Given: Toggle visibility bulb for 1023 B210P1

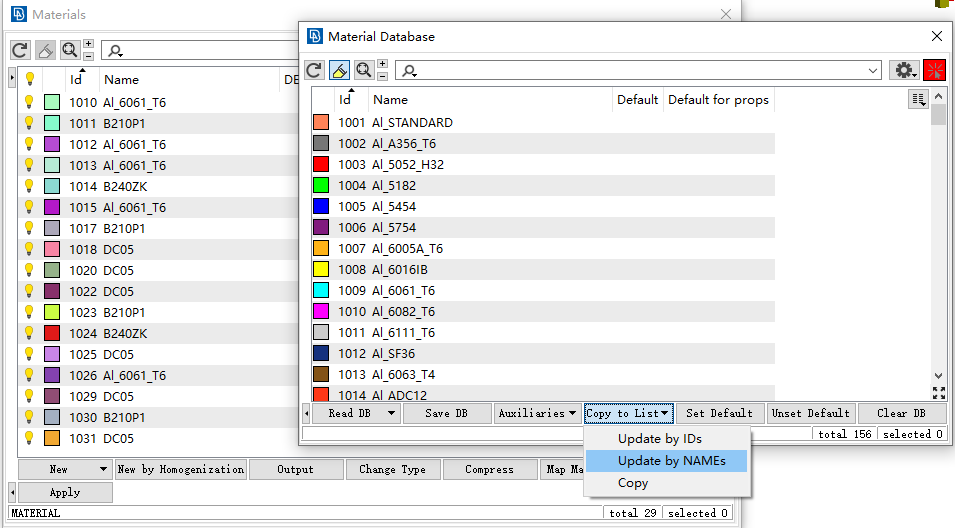Looking at the screenshot, I should (29, 312).
